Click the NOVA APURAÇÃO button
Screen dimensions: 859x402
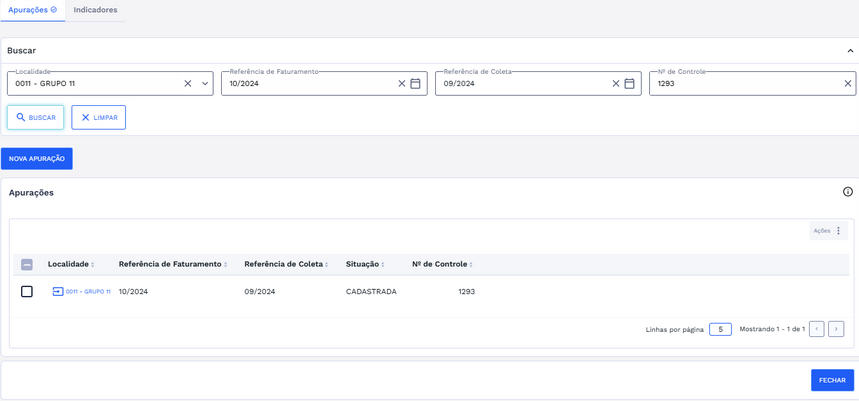37,159
